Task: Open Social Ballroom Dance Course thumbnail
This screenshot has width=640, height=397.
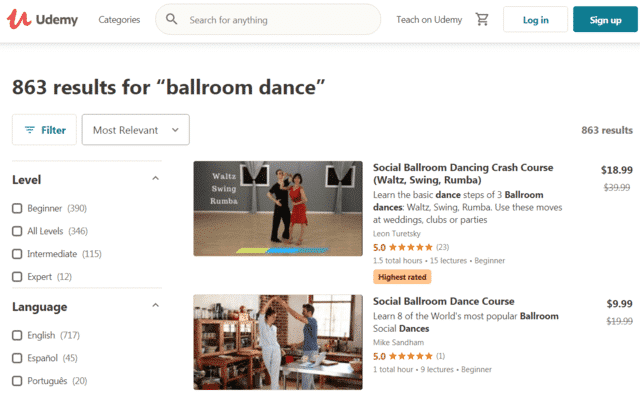Action: coord(278,342)
